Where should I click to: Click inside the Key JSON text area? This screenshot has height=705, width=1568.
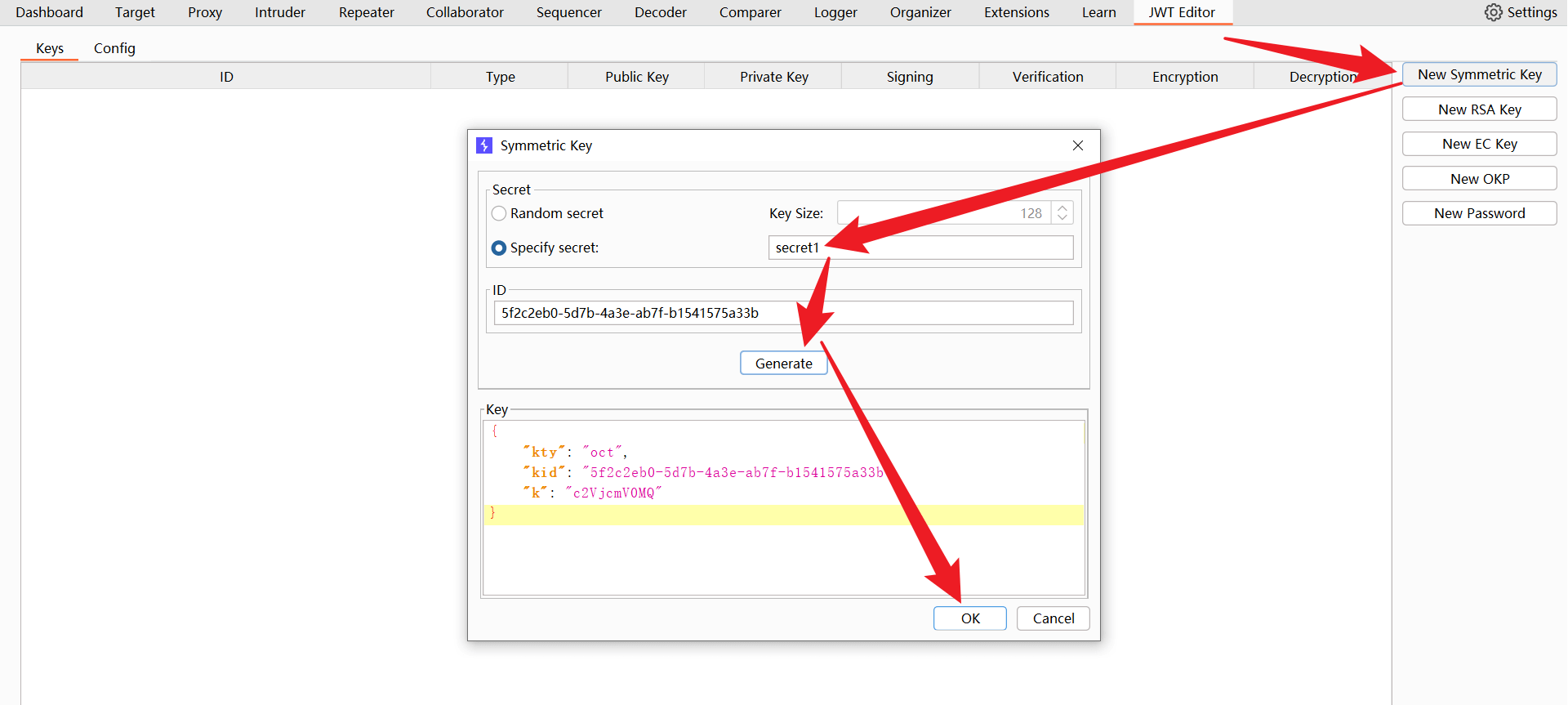(782, 556)
